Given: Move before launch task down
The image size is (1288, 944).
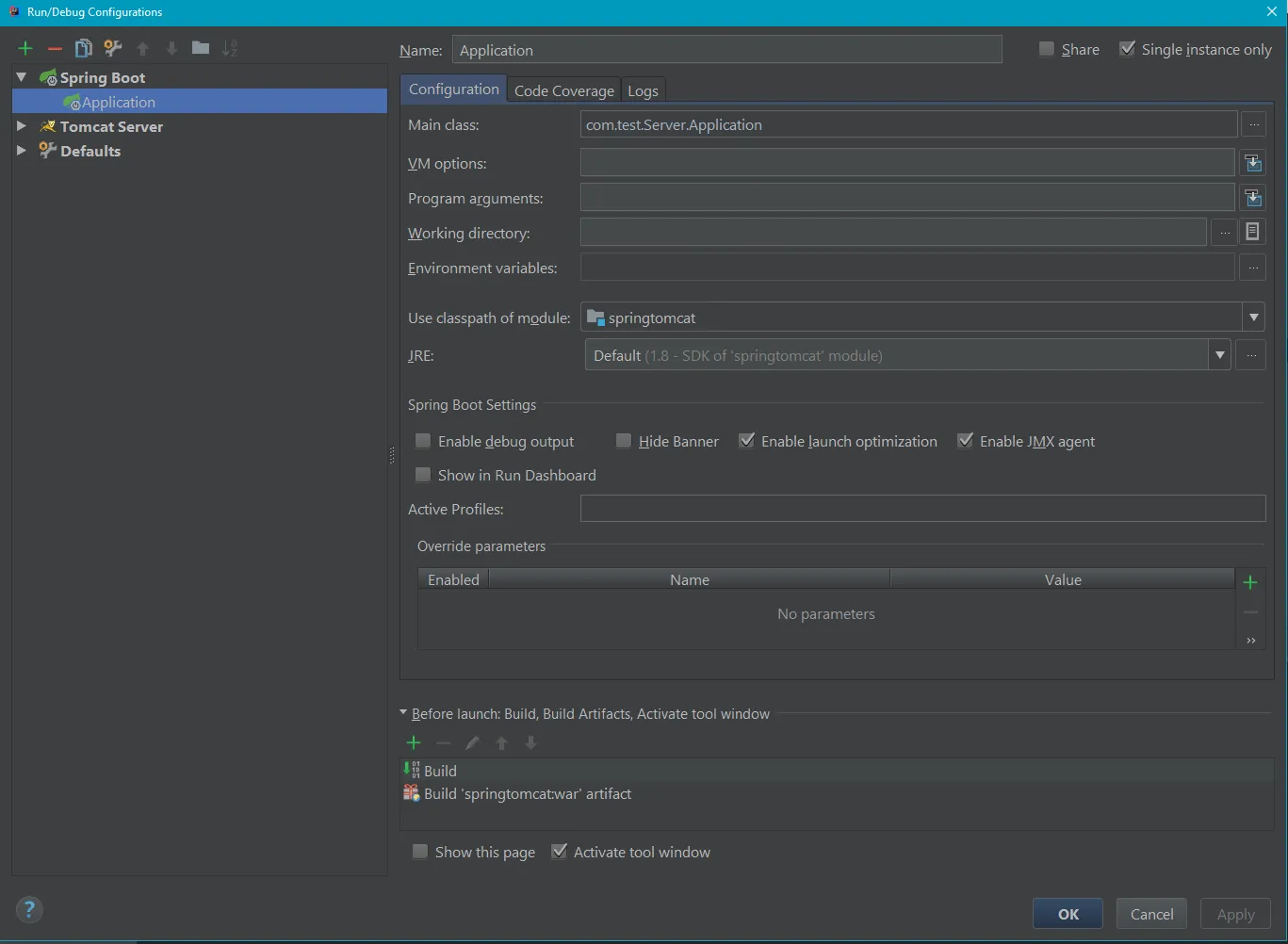Looking at the screenshot, I should pos(530,742).
